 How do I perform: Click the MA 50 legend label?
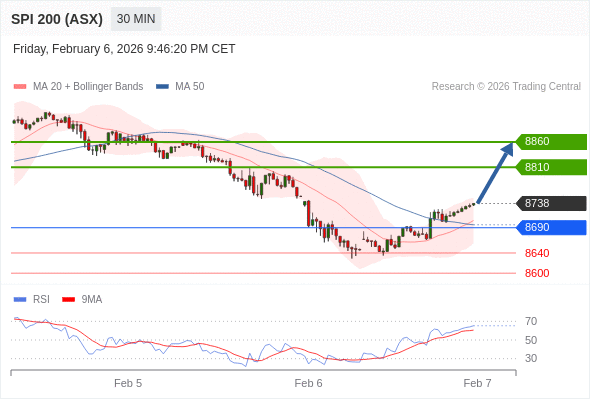click(x=190, y=87)
